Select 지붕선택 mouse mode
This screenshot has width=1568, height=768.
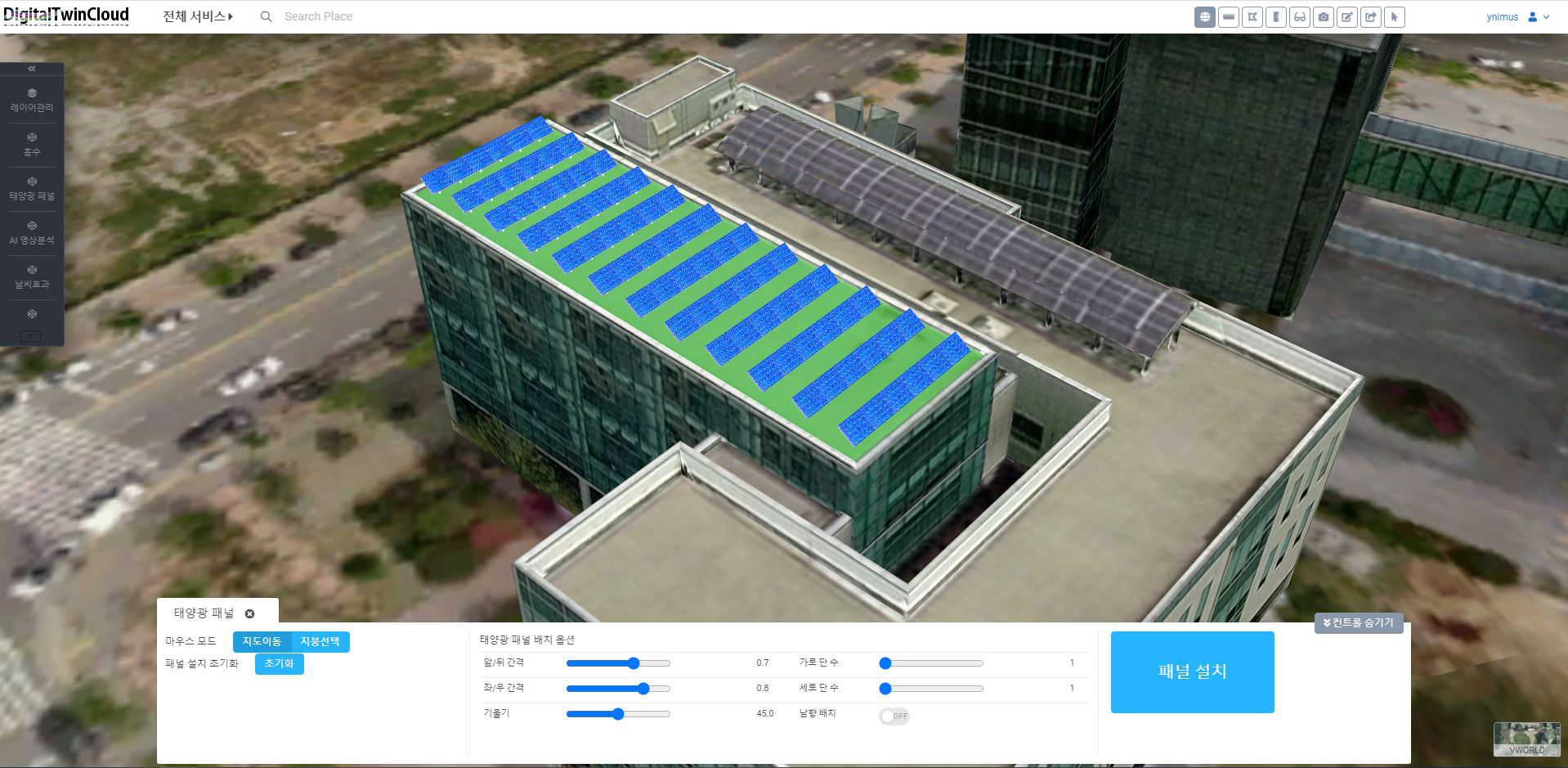click(320, 641)
